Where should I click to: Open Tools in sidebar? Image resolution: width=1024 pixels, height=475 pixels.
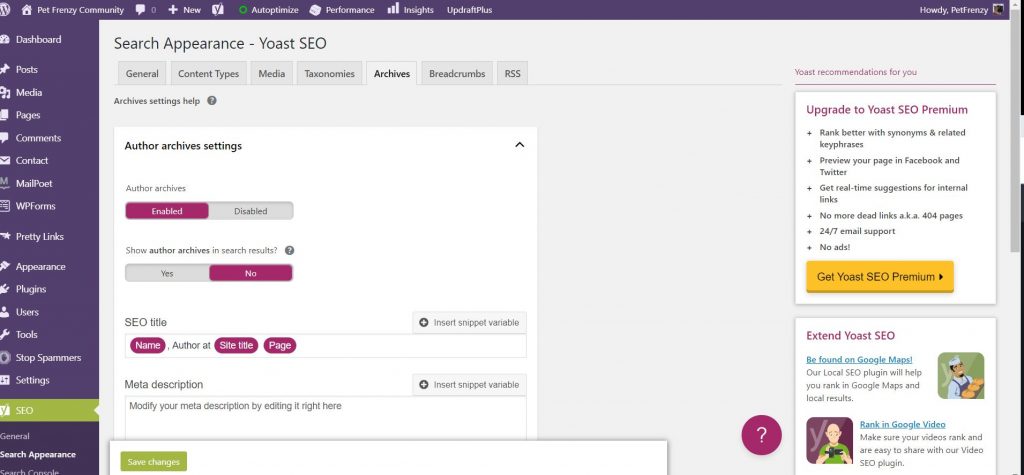click(x=26, y=334)
